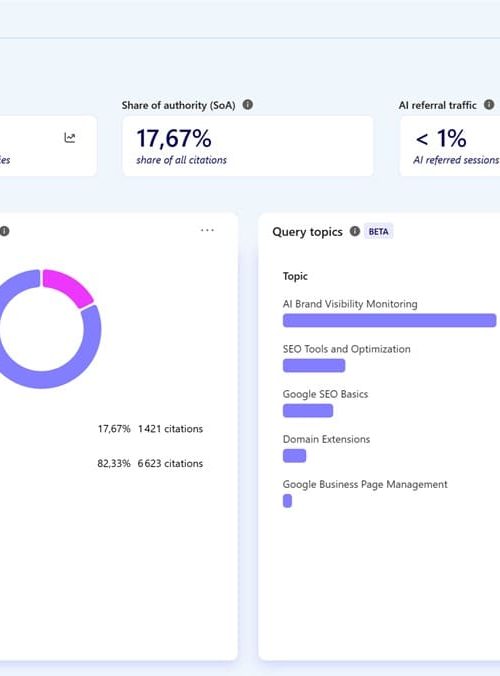Click the Share of authority info icon
This screenshot has height=676, width=500.
pyautogui.click(x=247, y=105)
